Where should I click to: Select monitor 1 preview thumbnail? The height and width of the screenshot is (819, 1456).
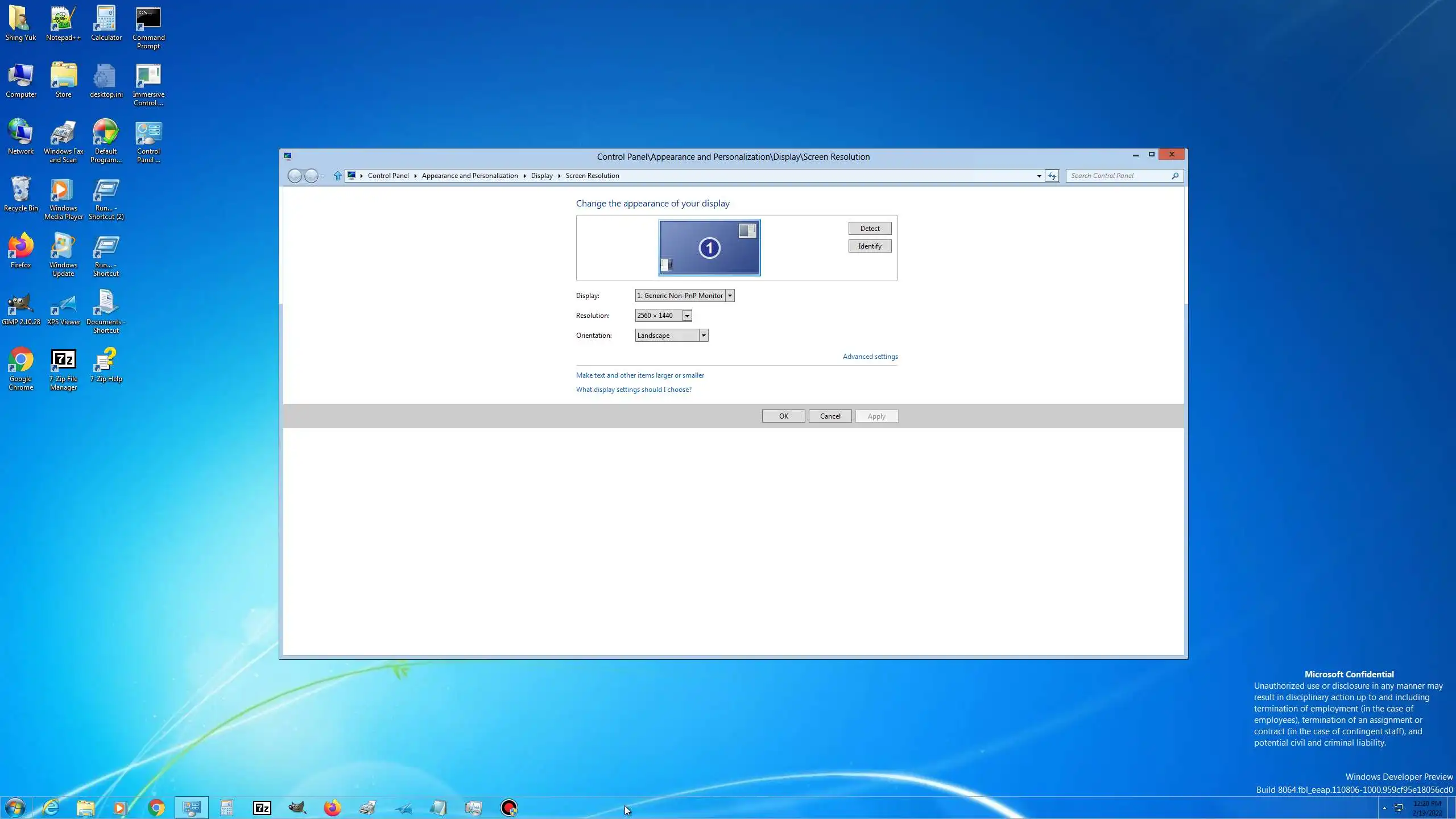(x=709, y=248)
